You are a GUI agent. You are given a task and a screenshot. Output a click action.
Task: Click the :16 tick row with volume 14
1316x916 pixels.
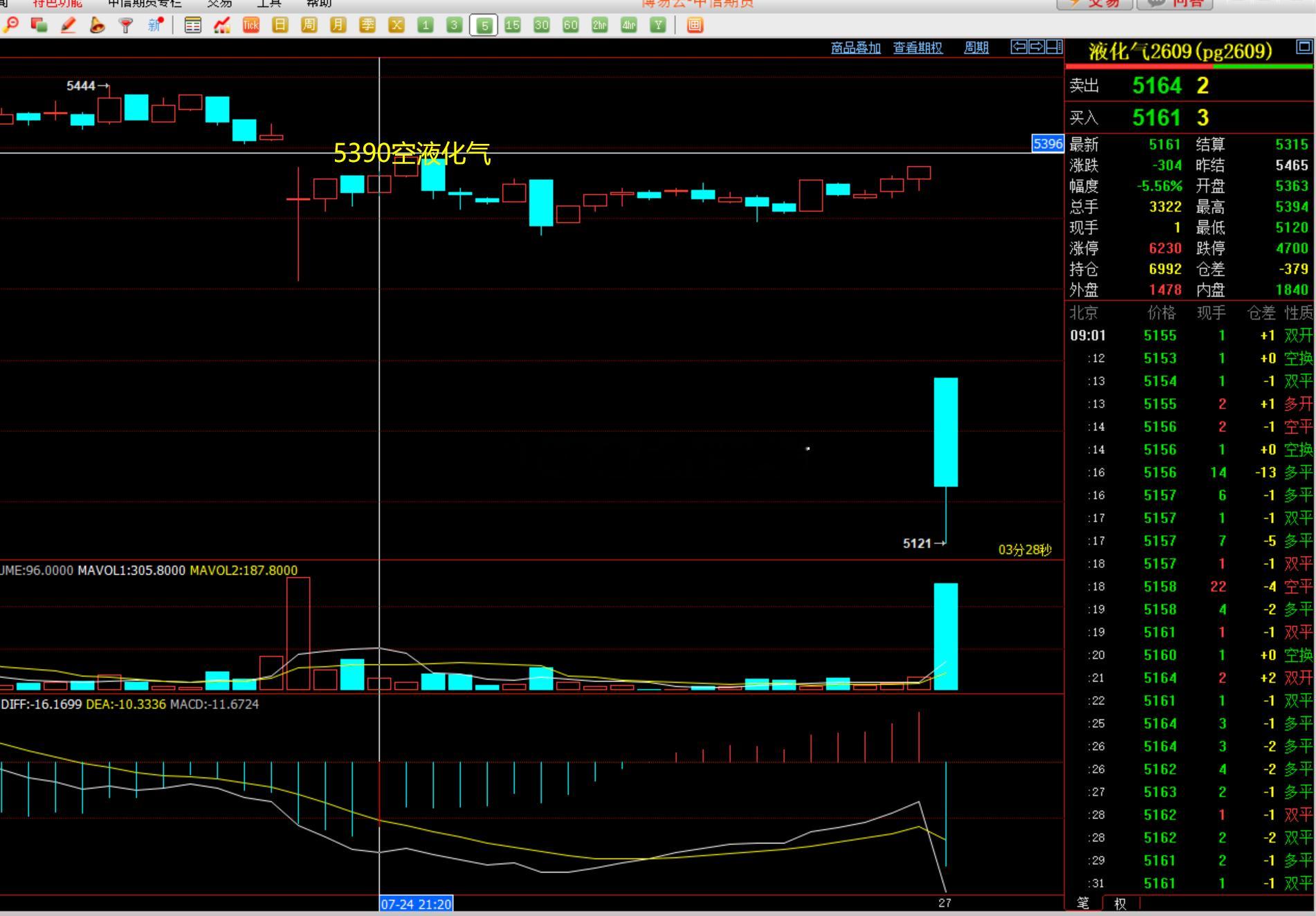click(1189, 473)
